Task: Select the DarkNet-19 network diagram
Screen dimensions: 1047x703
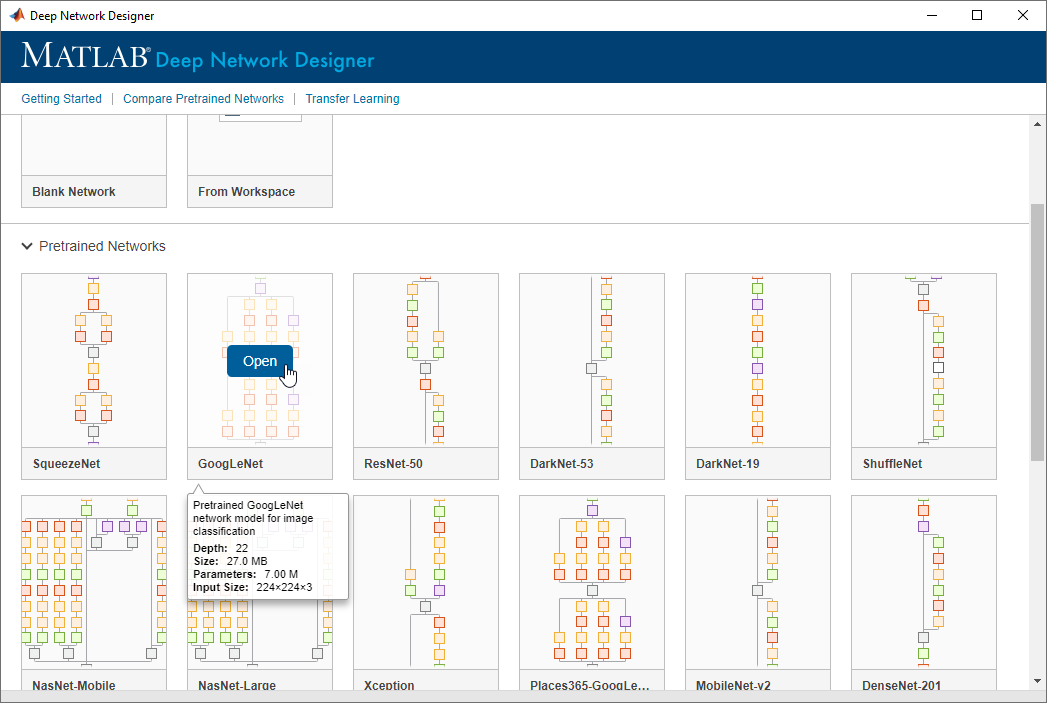Action: pyautogui.click(x=758, y=360)
